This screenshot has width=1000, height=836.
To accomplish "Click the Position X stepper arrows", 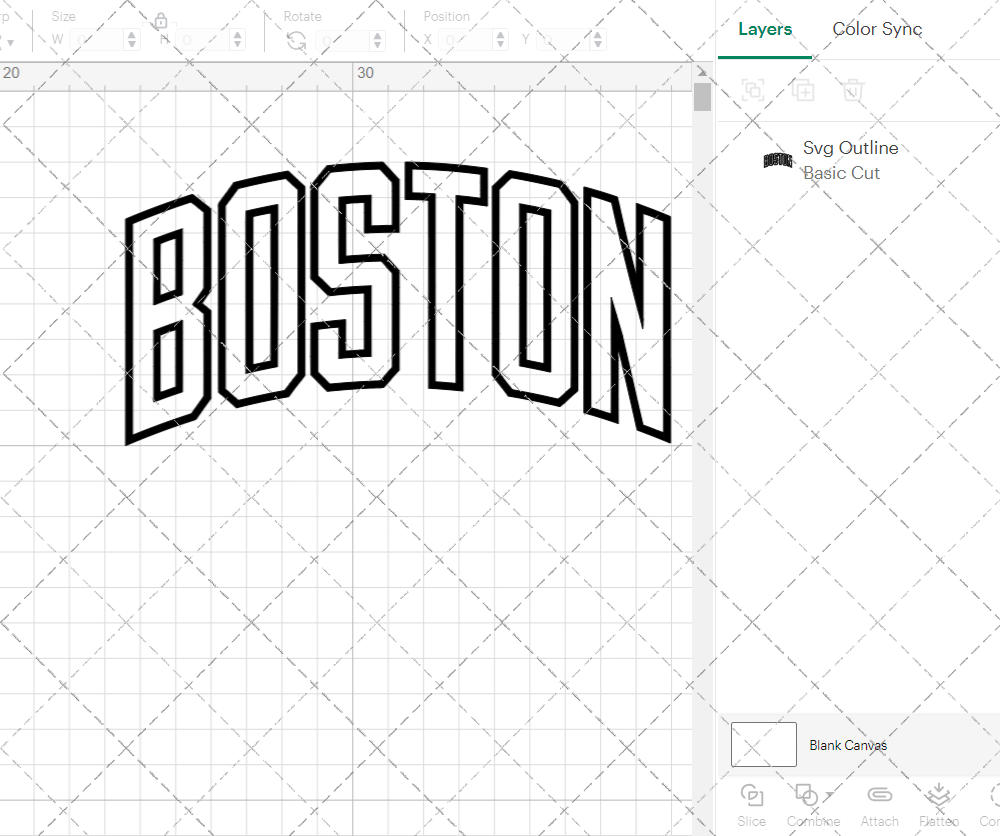I will click(501, 40).
